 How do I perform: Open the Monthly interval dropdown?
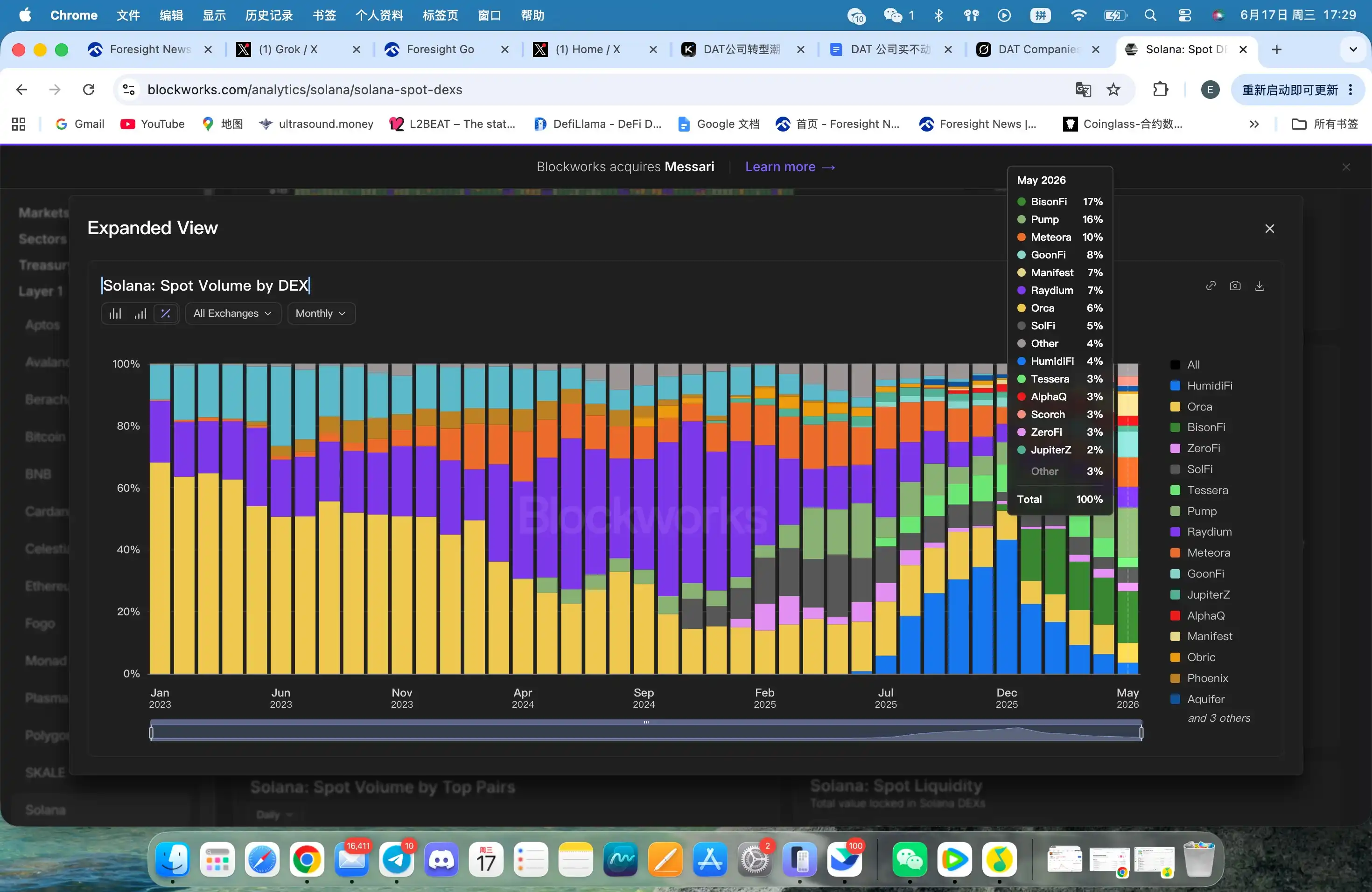321,314
